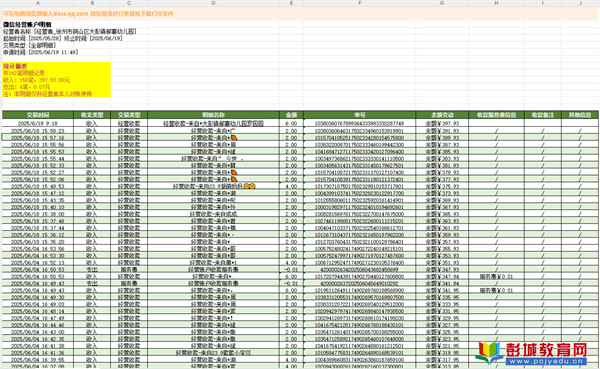Select the 交易类型 [全部明细] line
600x369 pixels.
pos(30,45)
